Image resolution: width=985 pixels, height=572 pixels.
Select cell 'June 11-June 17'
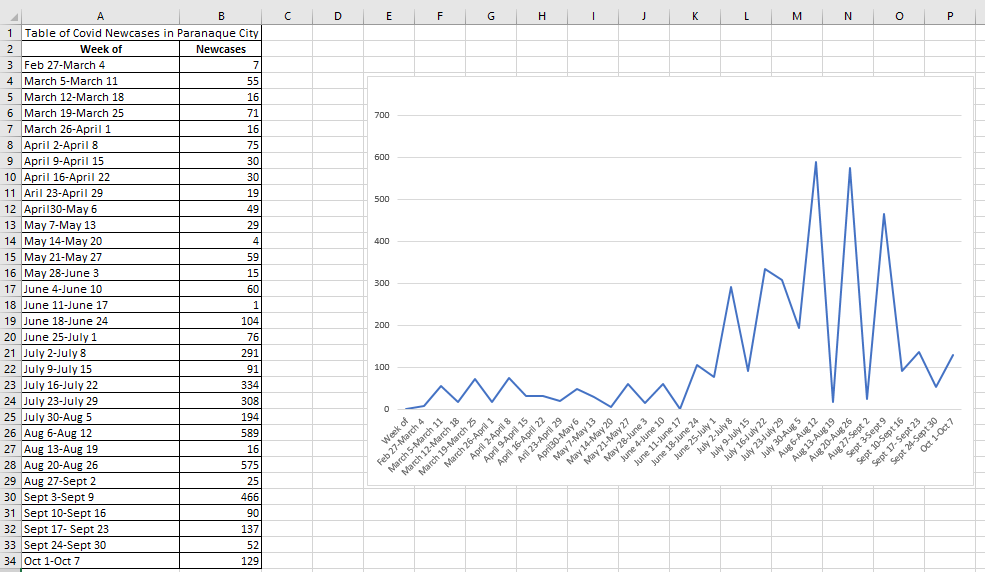click(x=101, y=305)
